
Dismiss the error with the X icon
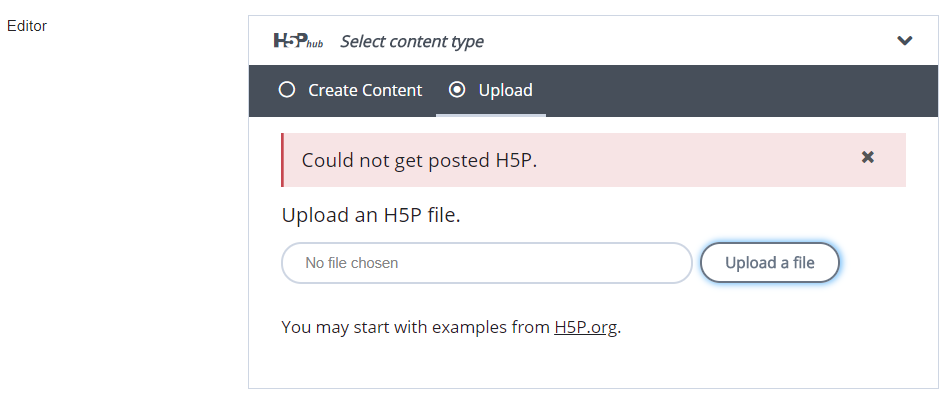tap(868, 157)
